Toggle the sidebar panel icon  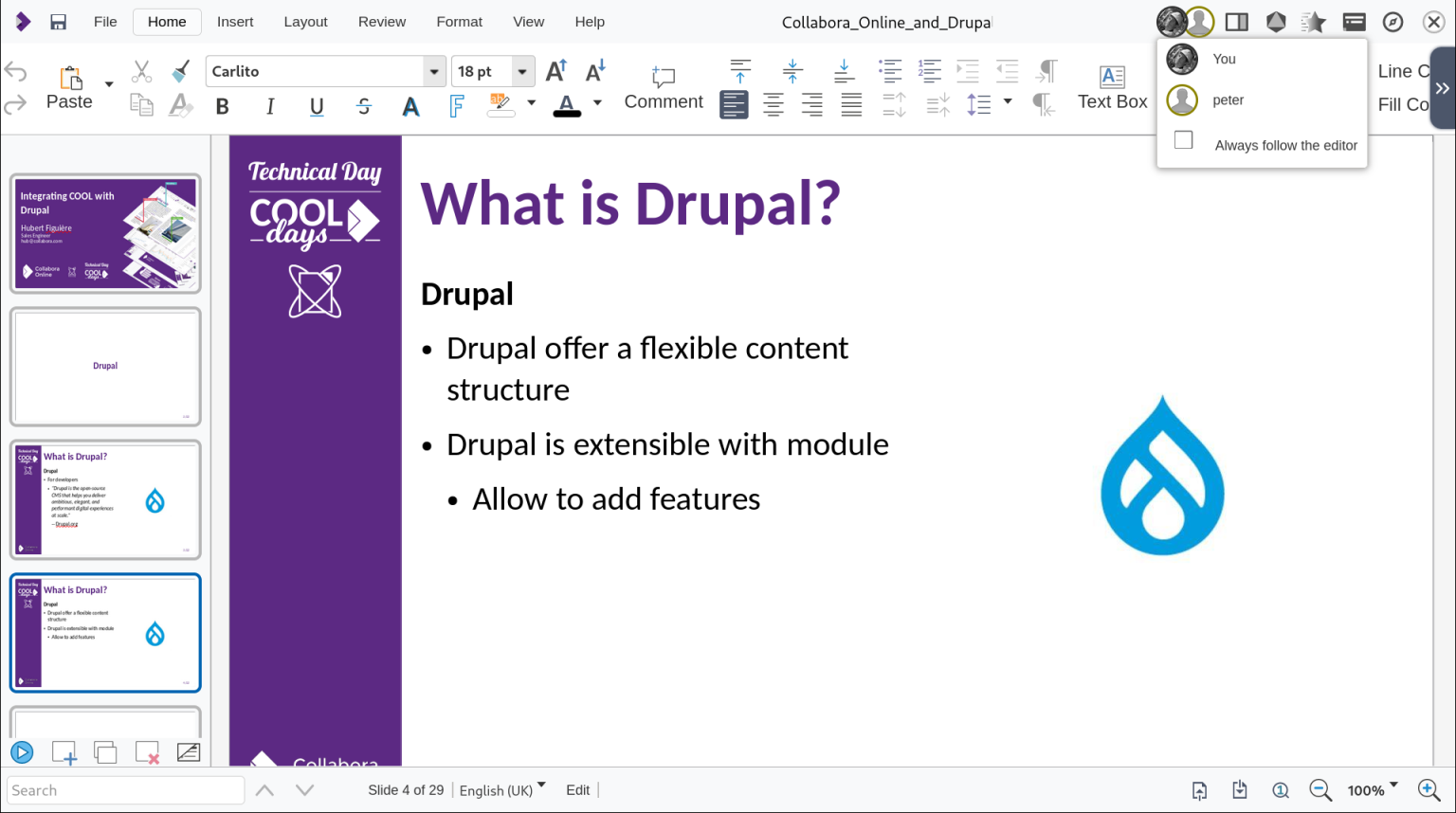[1236, 22]
